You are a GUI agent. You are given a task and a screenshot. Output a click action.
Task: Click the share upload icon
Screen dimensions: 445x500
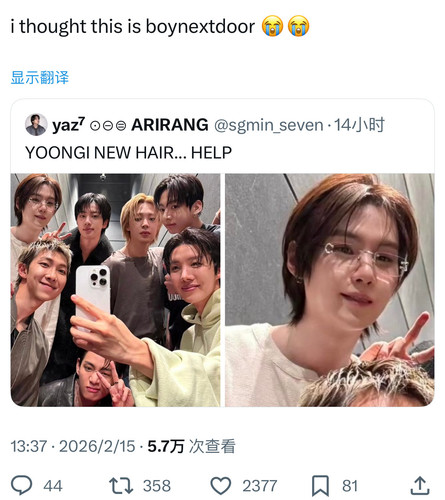tap(419, 485)
